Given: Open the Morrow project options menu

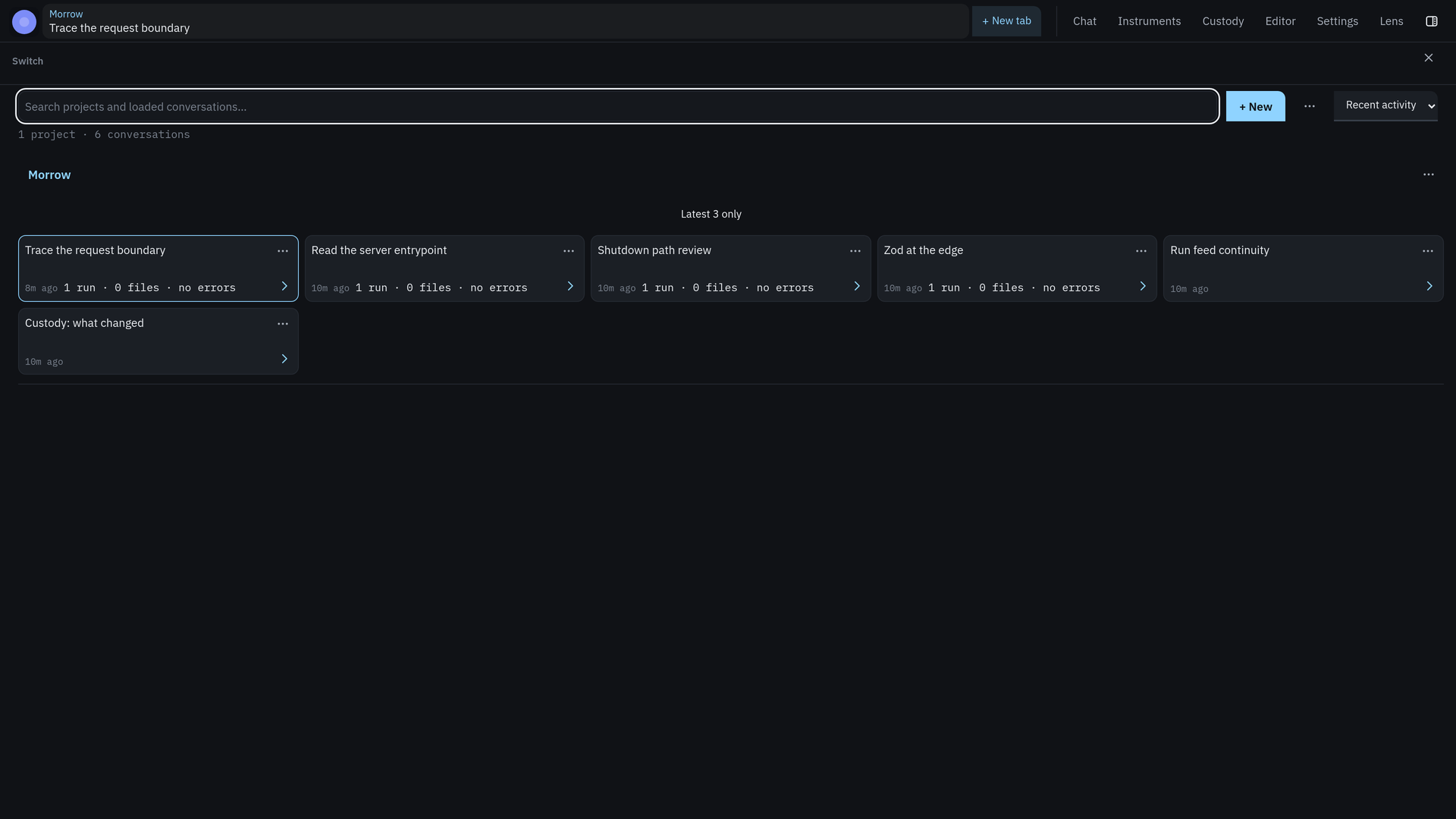Looking at the screenshot, I should pyautogui.click(x=1429, y=174).
